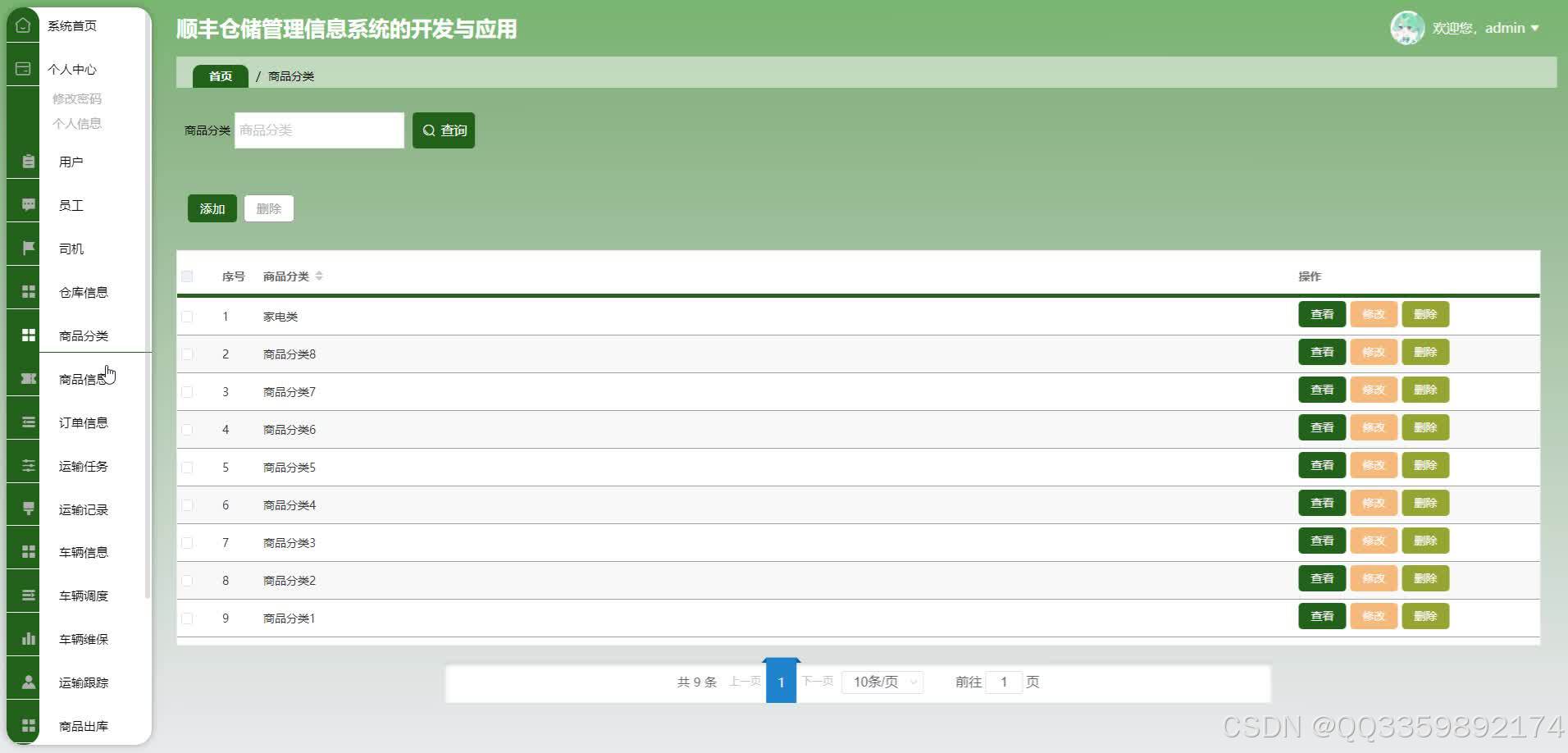Click 修改 for row 商品分类8
The height and width of the screenshot is (753, 1568).
click(1374, 352)
